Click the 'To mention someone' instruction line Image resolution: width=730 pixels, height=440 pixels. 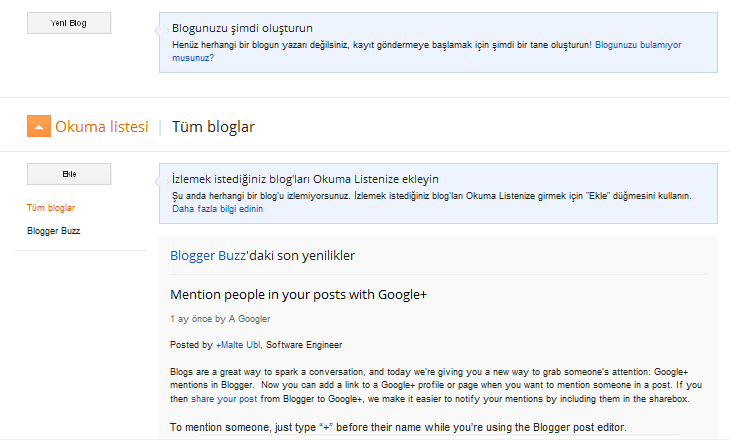click(x=398, y=429)
